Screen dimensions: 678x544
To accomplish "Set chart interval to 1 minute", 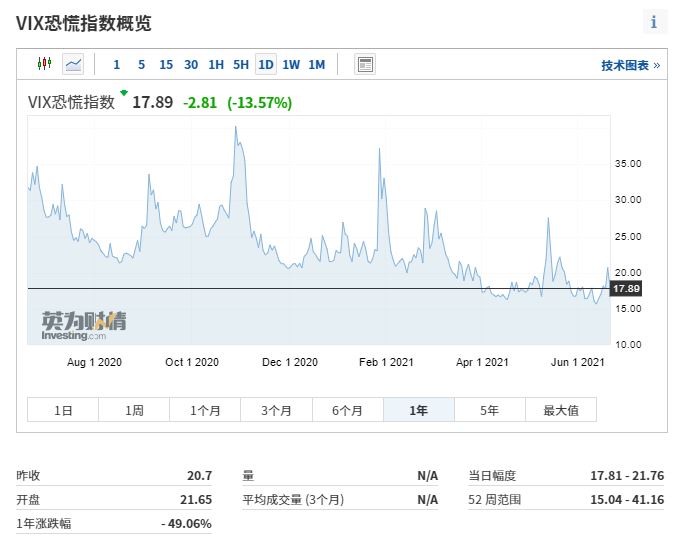I will 116,65.
